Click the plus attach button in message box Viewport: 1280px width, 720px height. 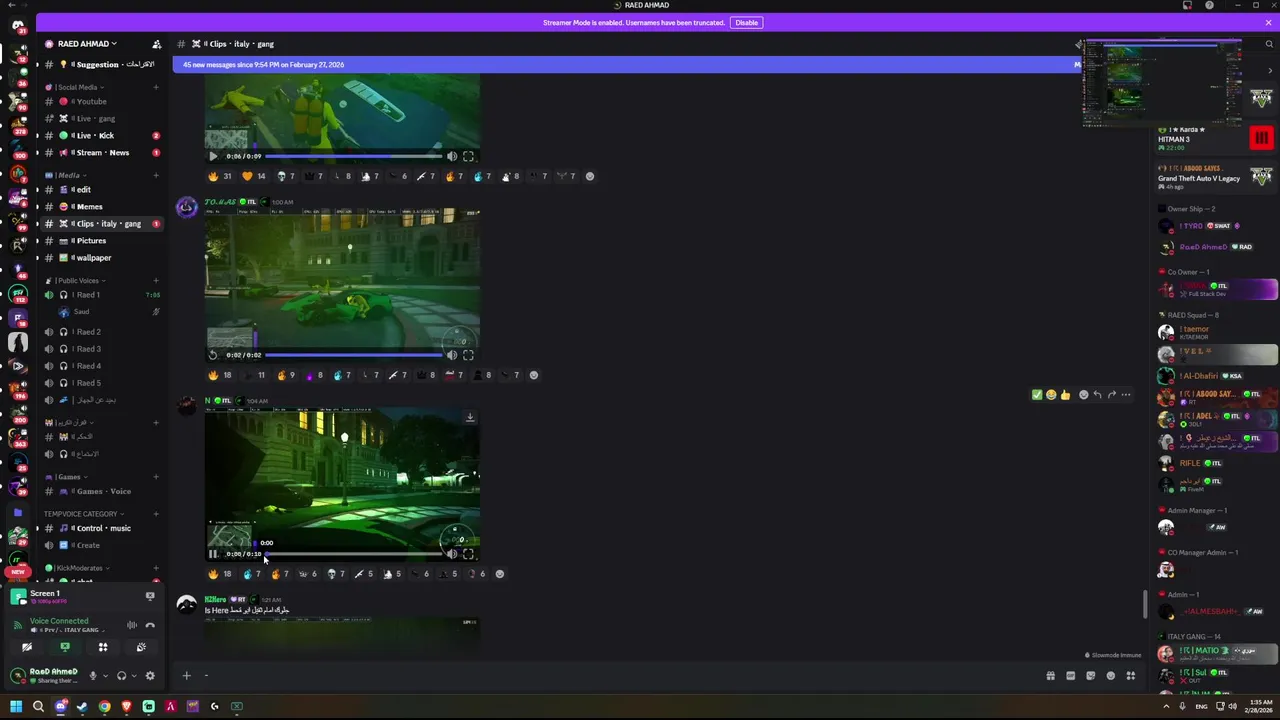(186, 676)
